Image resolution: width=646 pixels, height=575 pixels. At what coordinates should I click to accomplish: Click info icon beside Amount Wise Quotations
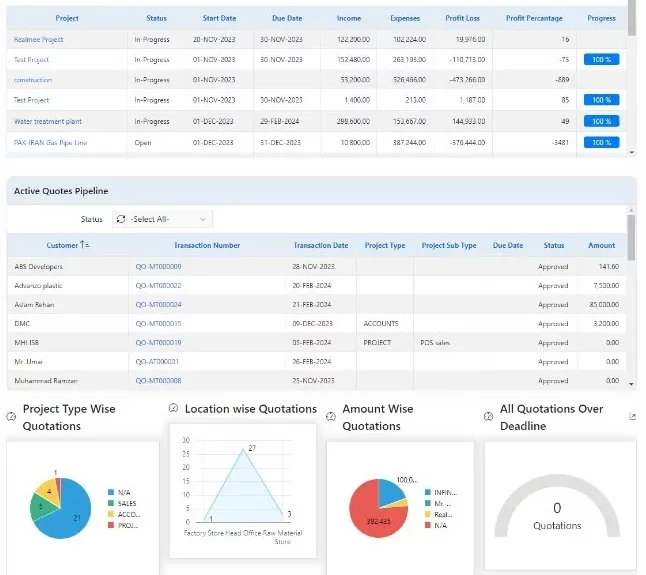(x=331, y=416)
